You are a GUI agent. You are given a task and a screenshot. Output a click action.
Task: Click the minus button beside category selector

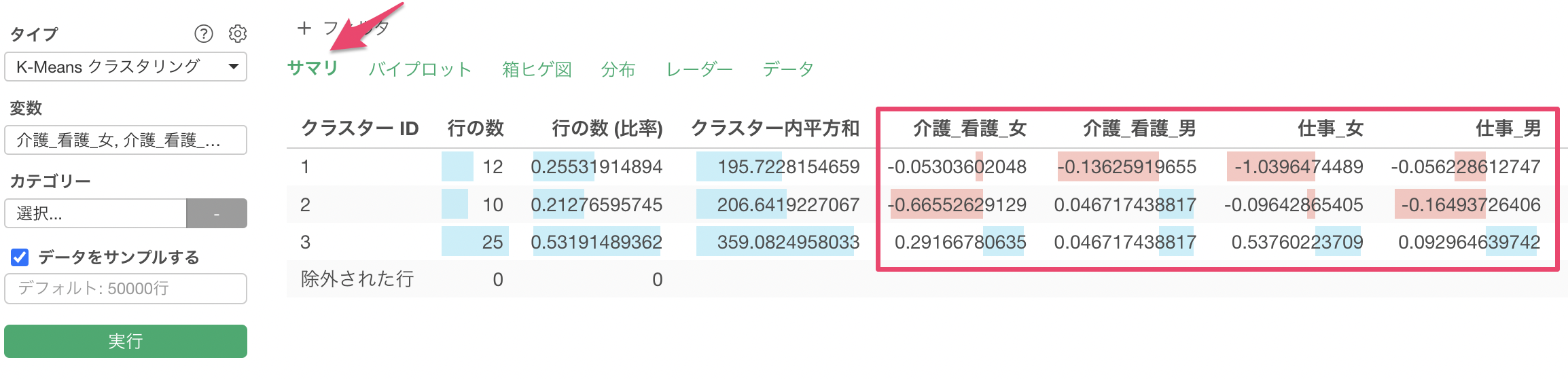coord(217,214)
